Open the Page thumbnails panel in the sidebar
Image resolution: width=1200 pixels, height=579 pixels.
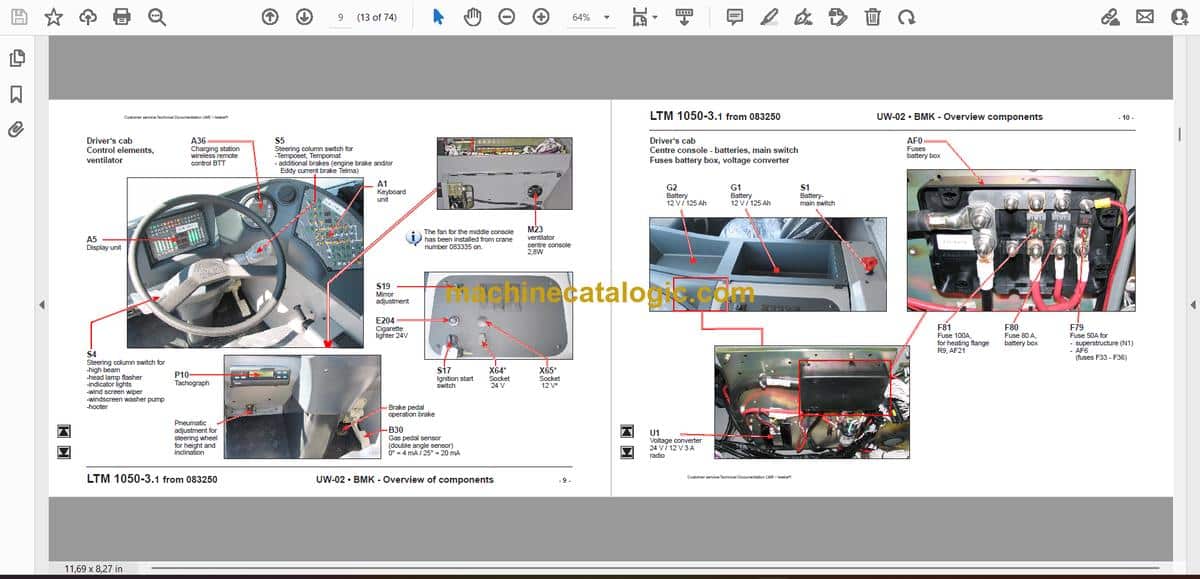16,59
